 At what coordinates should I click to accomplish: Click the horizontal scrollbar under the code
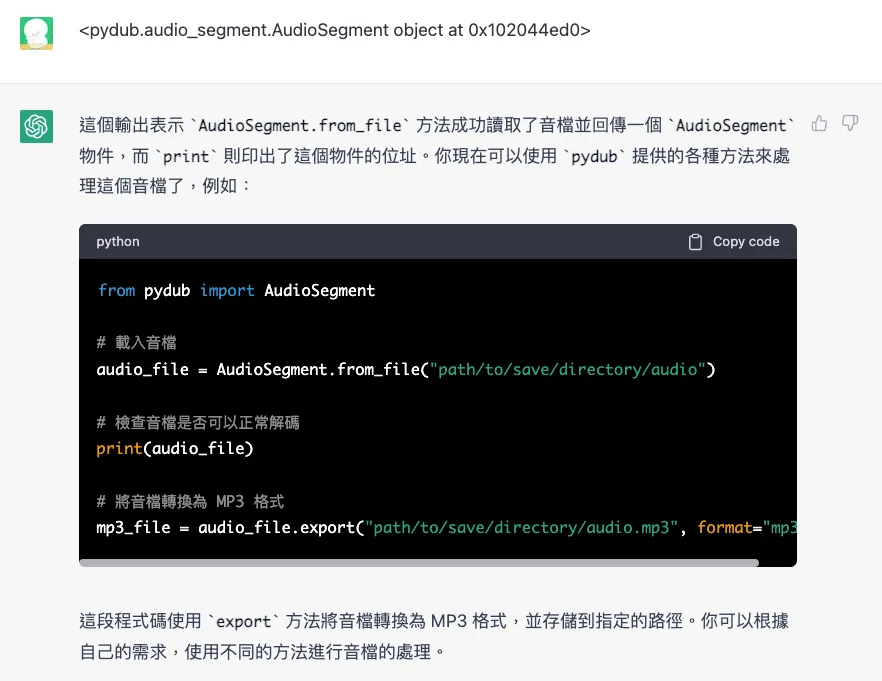419,563
